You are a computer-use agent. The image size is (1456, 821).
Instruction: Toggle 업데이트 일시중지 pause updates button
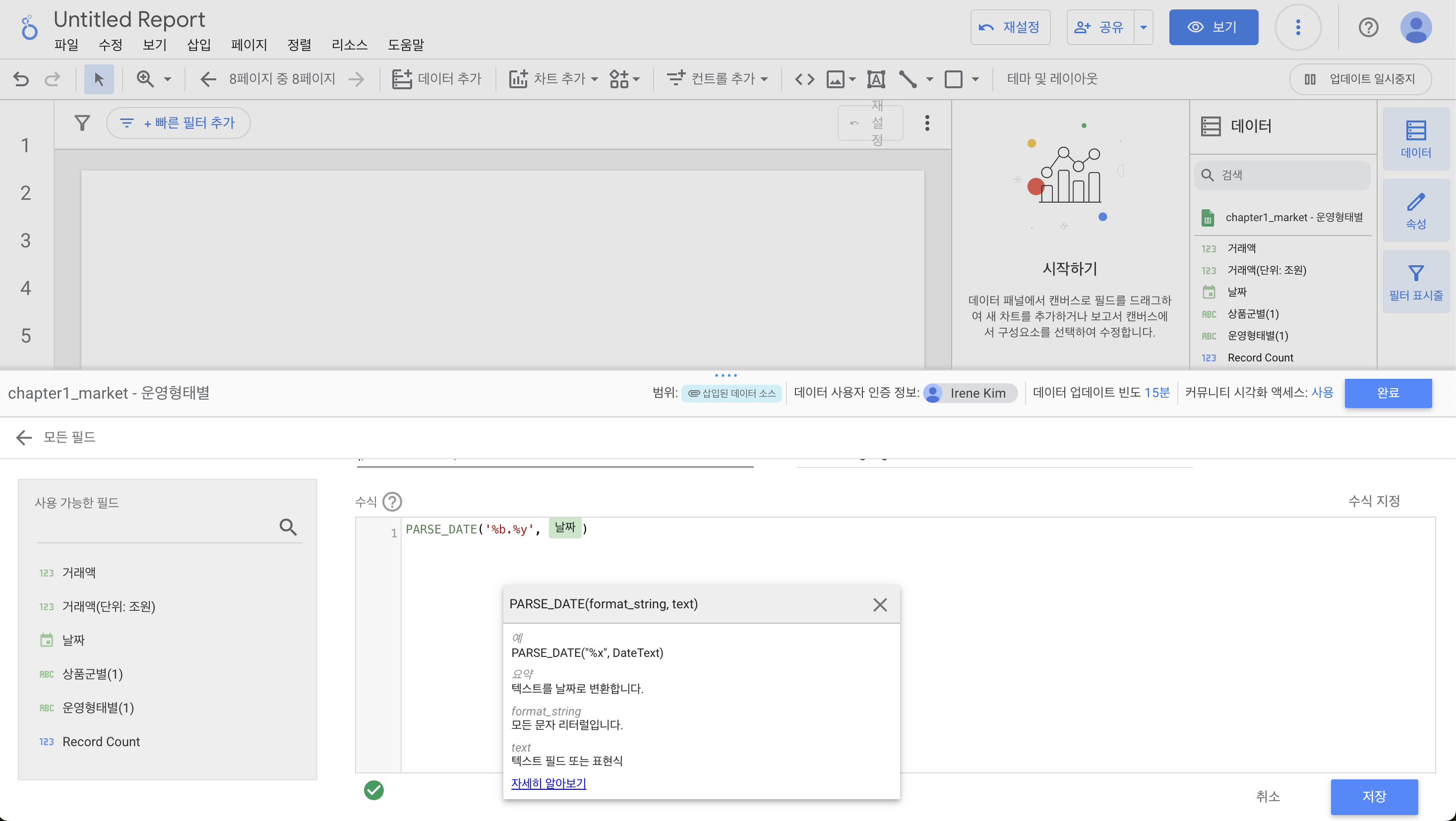pyautogui.click(x=1360, y=79)
